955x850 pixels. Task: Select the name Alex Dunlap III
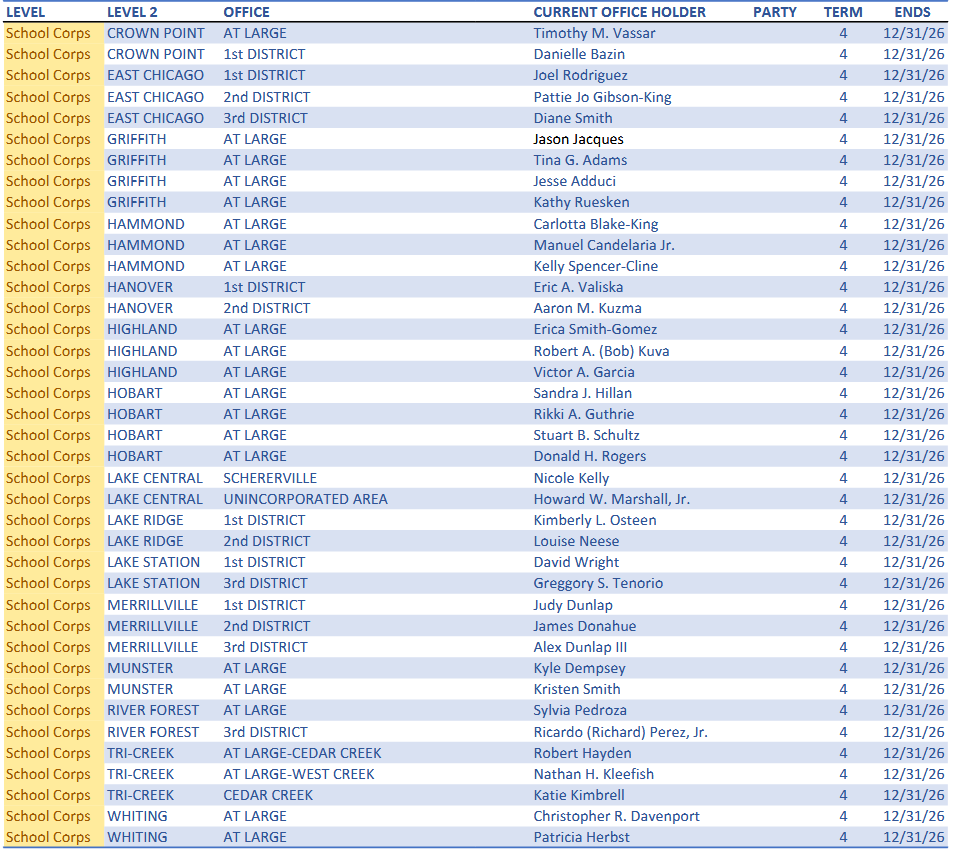pyautogui.click(x=580, y=647)
